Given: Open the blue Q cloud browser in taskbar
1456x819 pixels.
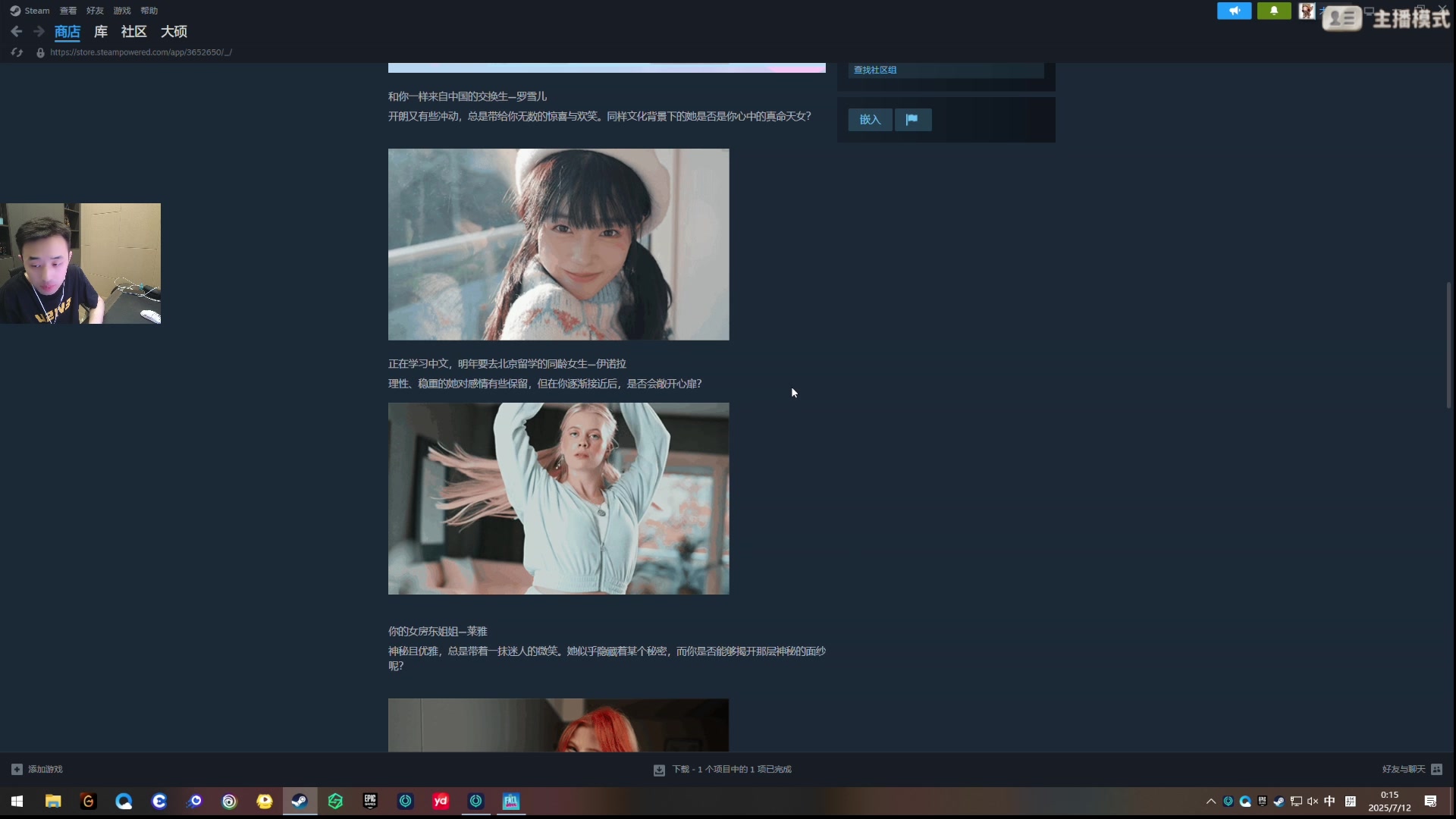Looking at the screenshot, I should tap(124, 801).
